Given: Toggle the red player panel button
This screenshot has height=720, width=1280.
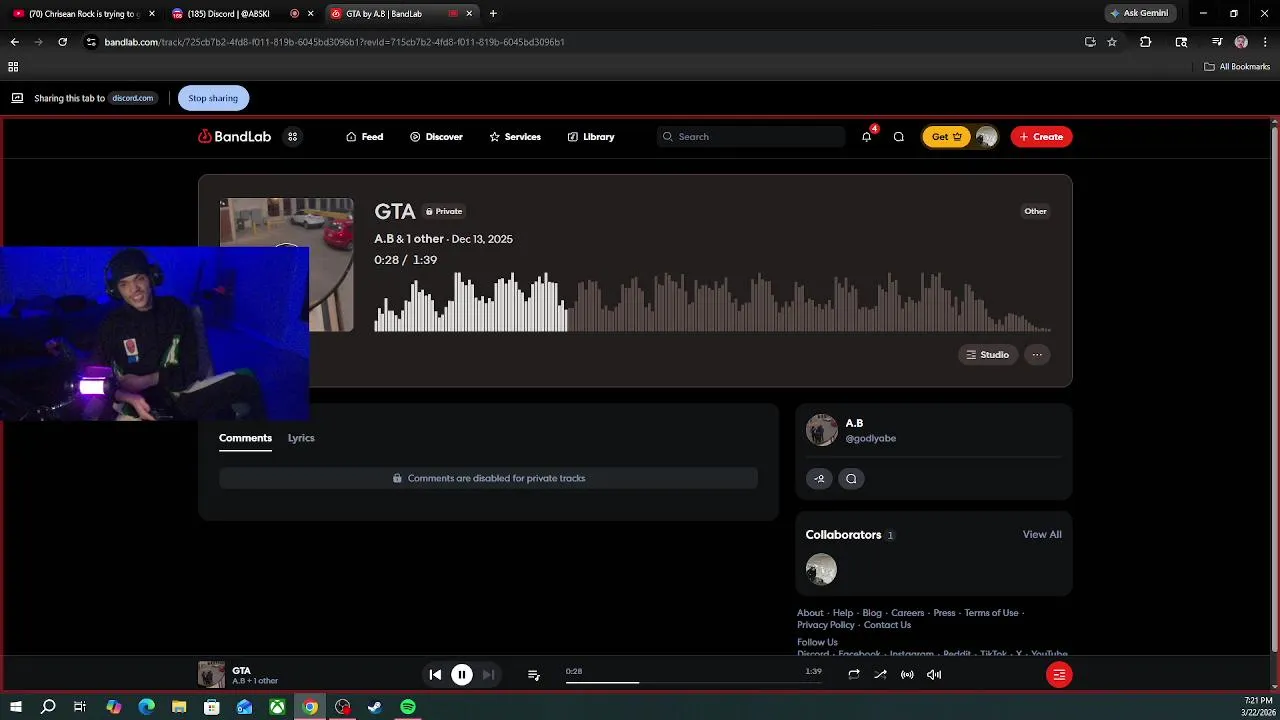Looking at the screenshot, I should click(x=1059, y=675).
